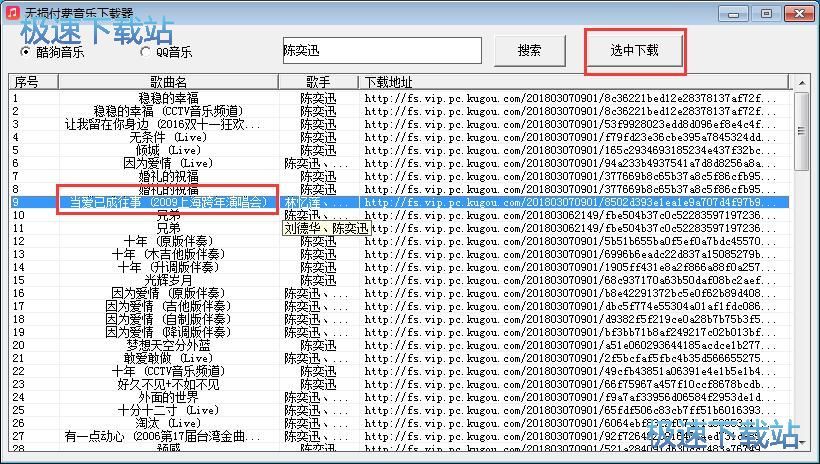Maximize the downloader window
Screen dimensions: 820x464
(766, 13)
